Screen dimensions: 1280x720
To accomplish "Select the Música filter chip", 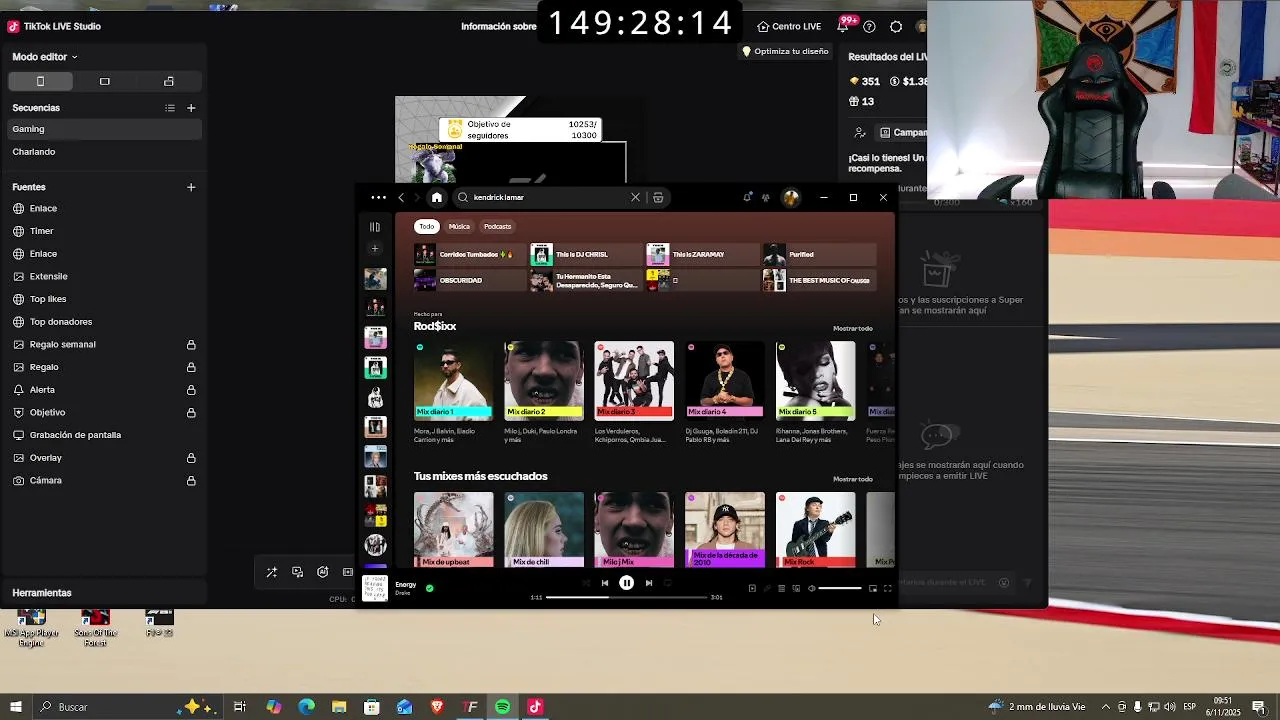I will click(459, 226).
